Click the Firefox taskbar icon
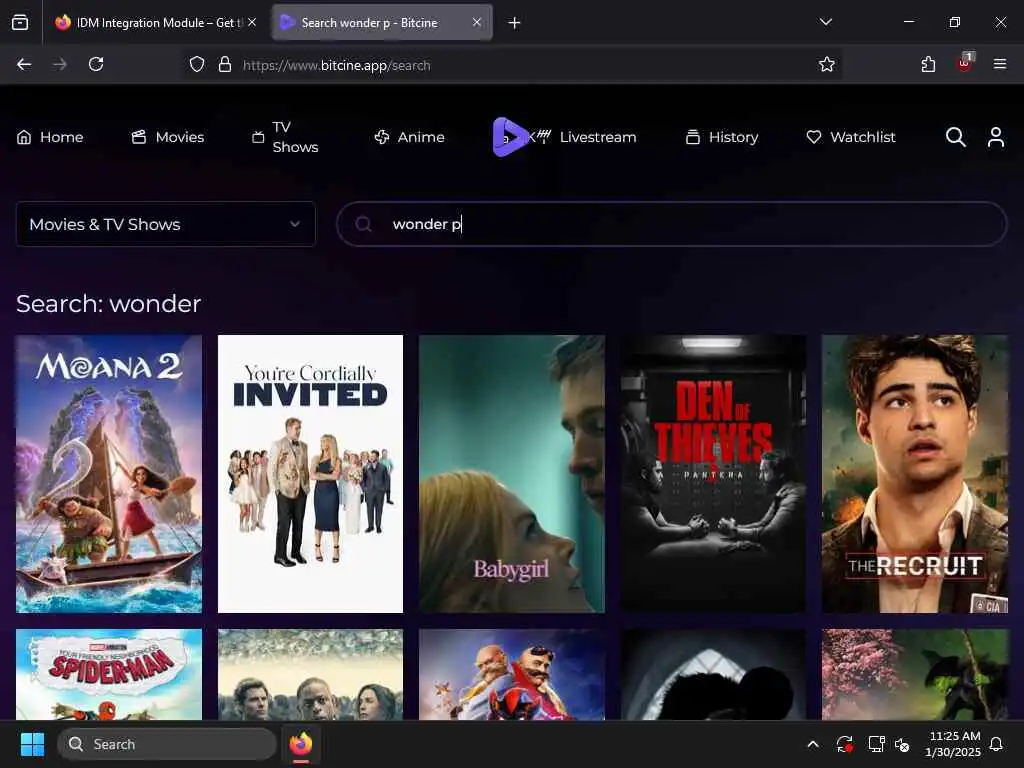This screenshot has width=1024, height=768. [x=301, y=744]
